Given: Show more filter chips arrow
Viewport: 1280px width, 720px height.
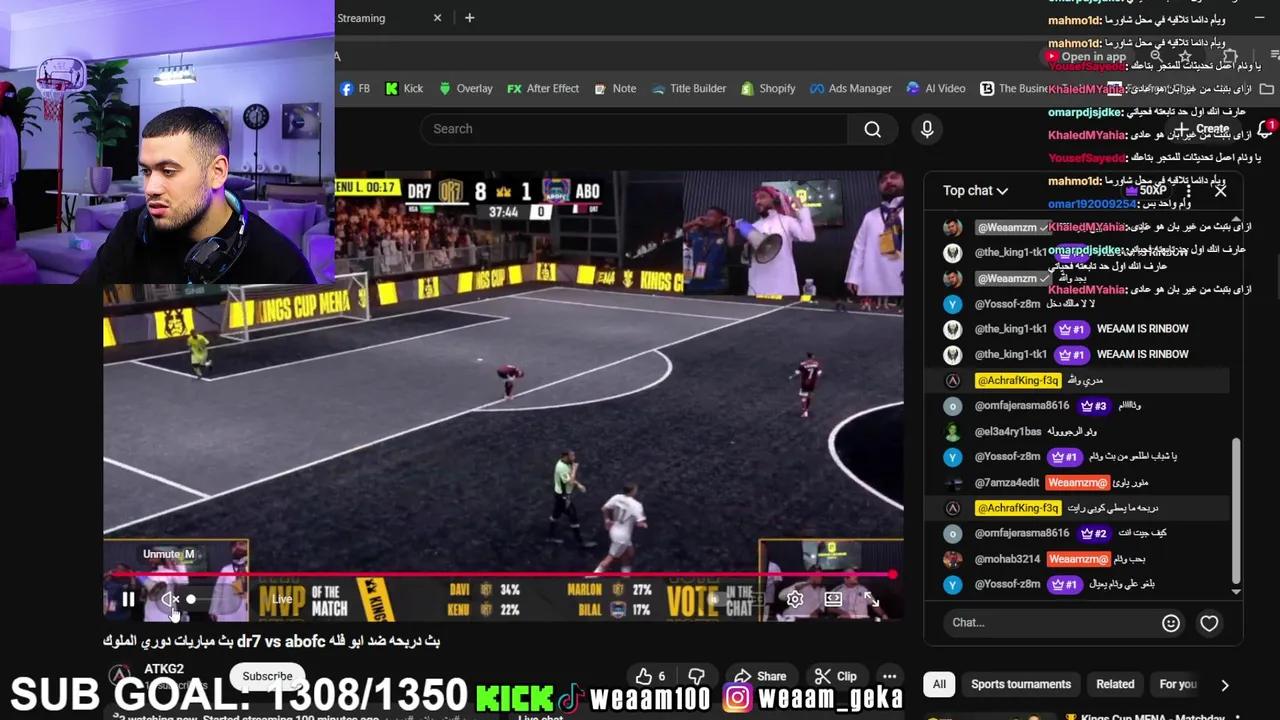Looking at the screenshot, I should (x=1225, y=685).
